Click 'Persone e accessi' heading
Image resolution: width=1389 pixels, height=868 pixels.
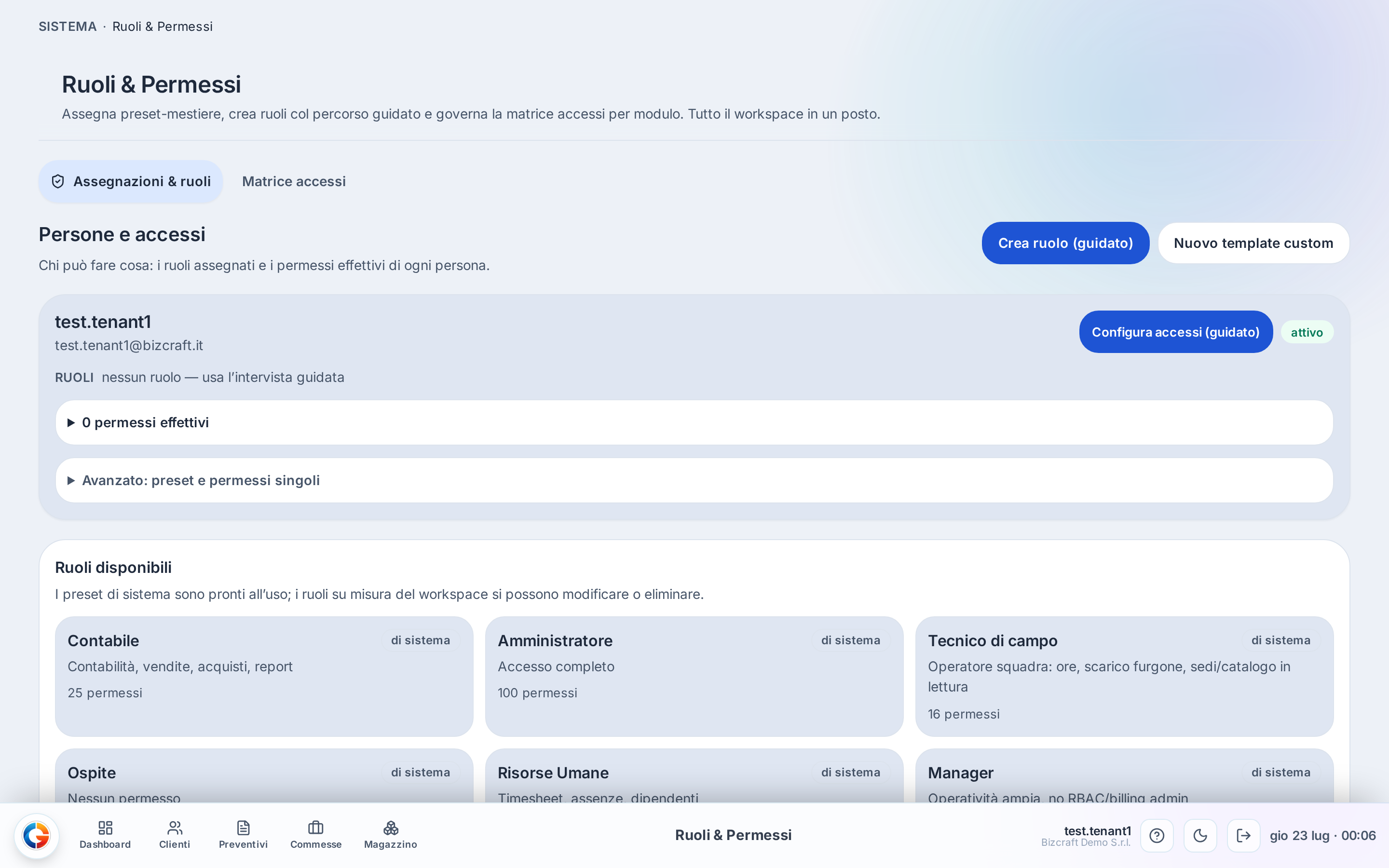coord(122,234)
